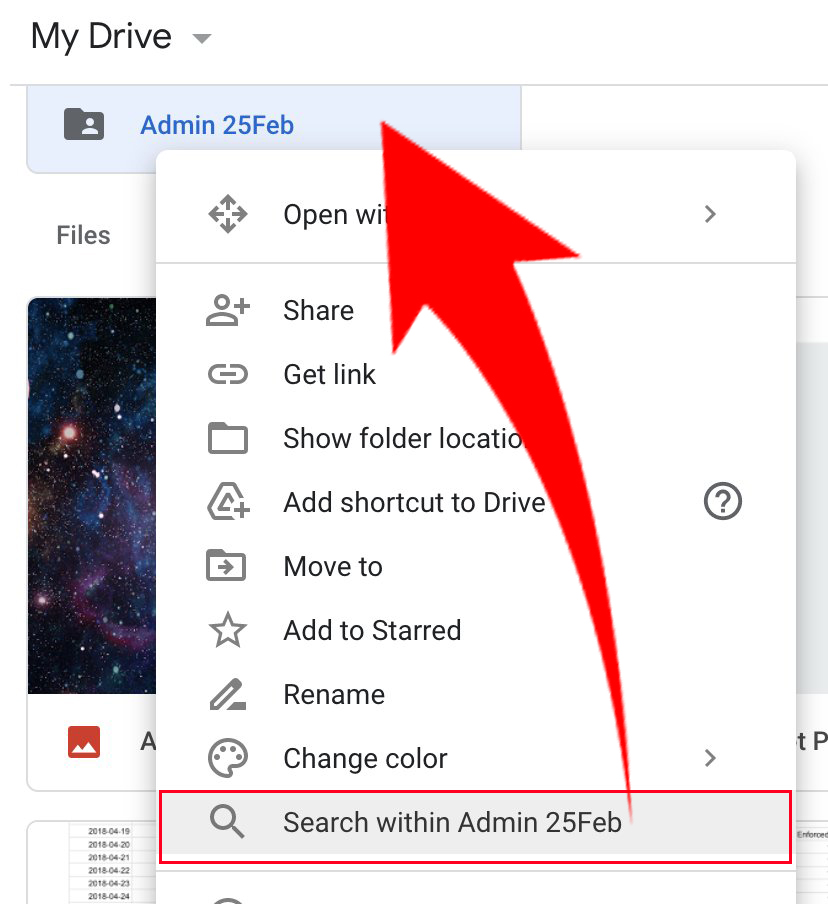
Task: Expand the Change color submenu chevron
Action: 710,758
